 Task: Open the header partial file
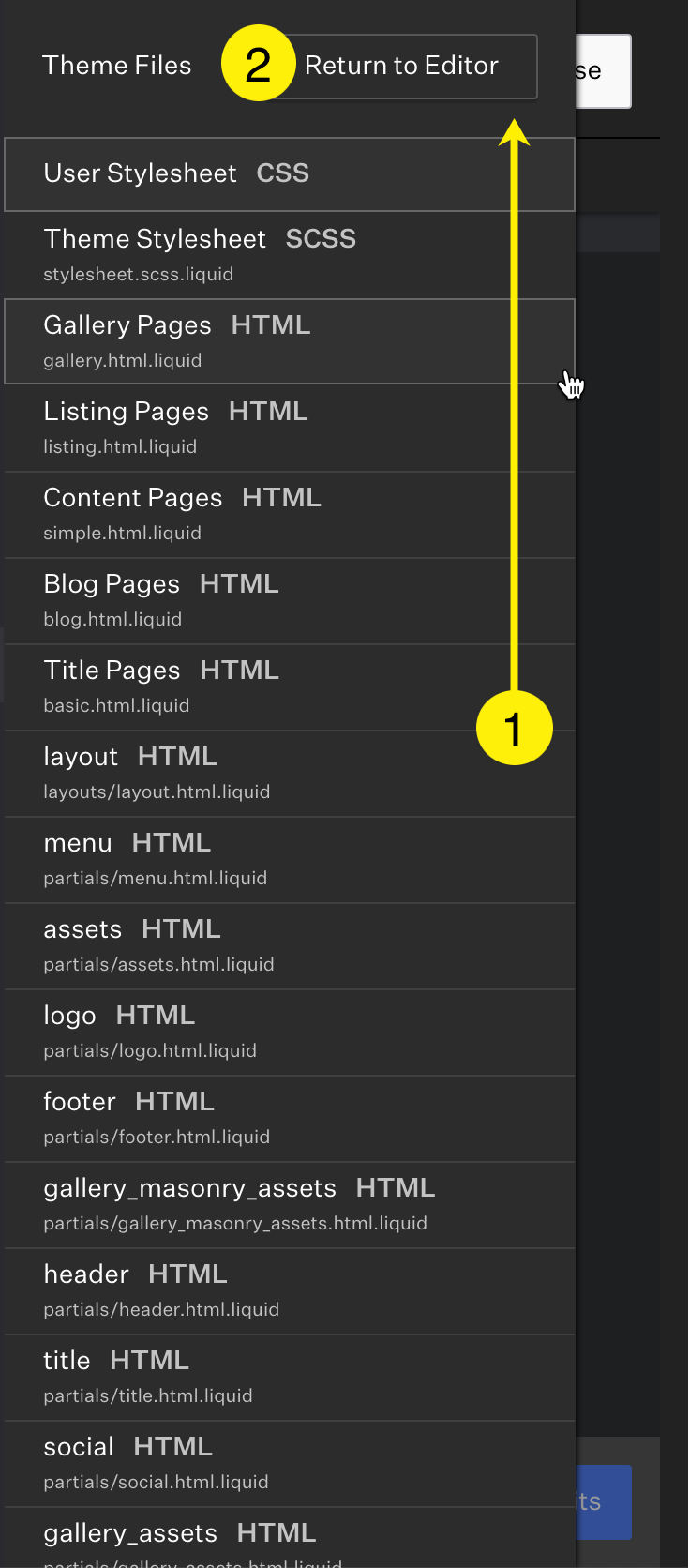coord(290,1291)
